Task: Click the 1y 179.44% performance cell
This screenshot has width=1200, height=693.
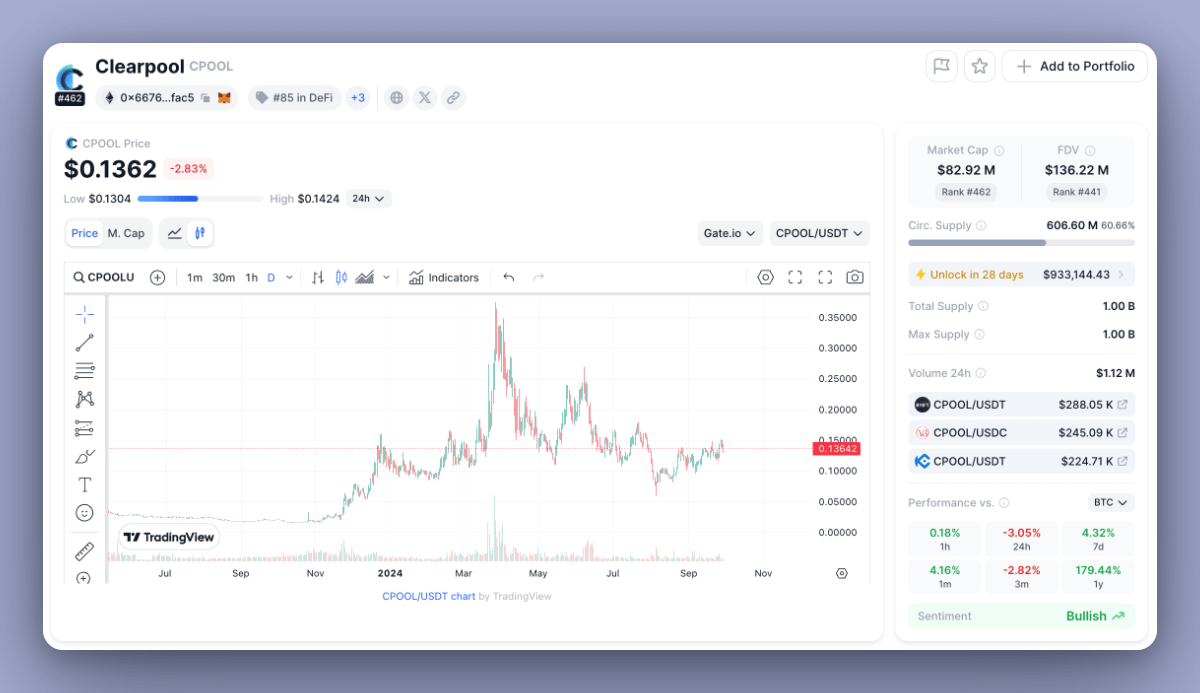Action: [1098, 577]
